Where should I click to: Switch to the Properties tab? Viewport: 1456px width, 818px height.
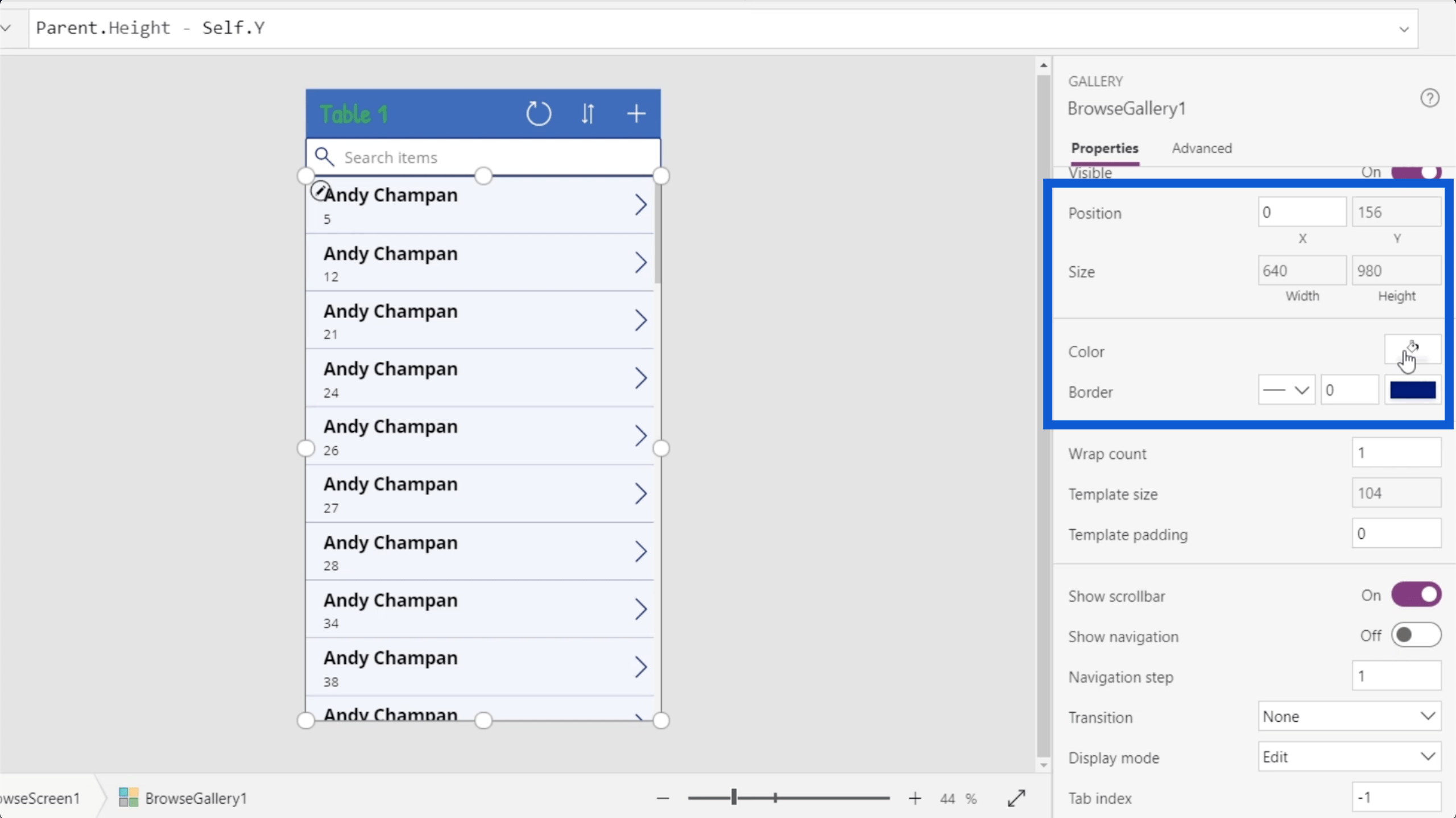point(1105,148)
